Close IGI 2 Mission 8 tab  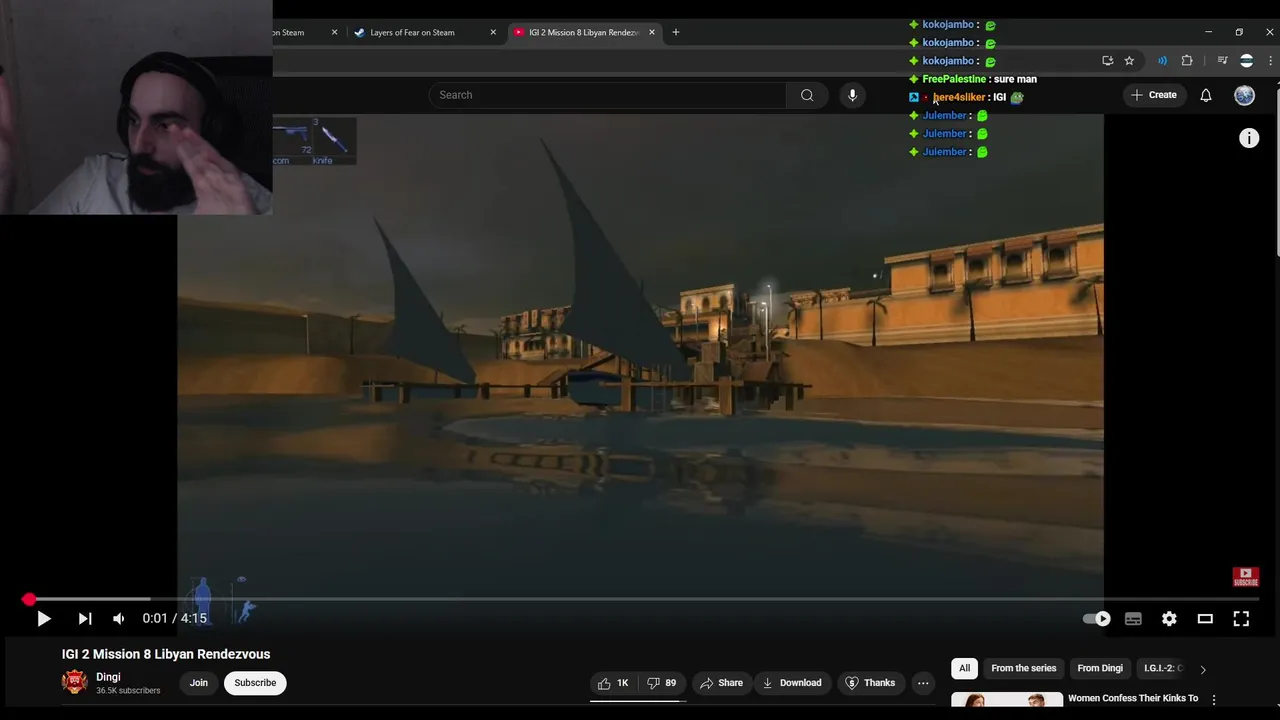(x=652, y=32)
